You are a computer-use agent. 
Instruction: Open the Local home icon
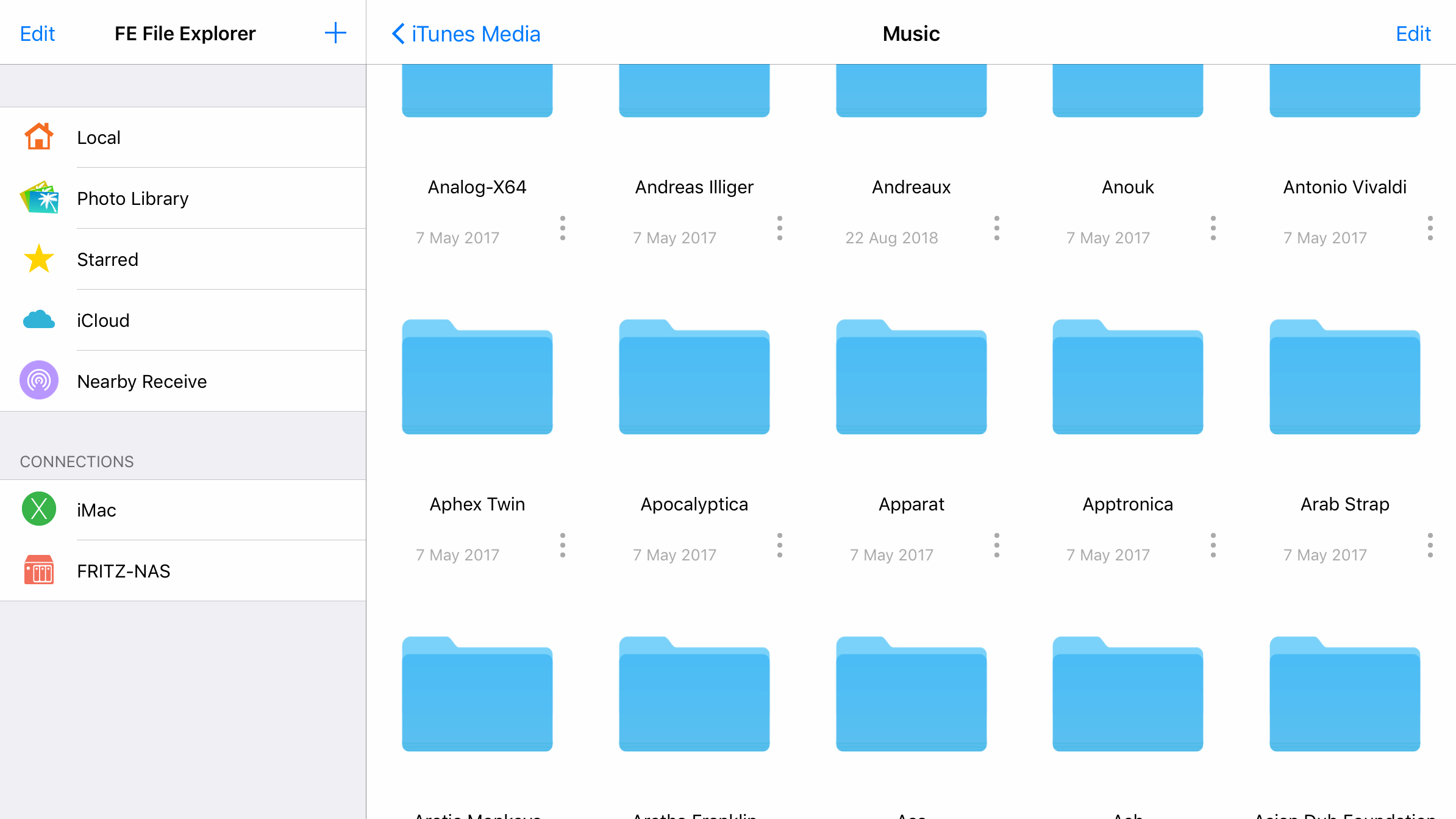[x=38, y=137]
